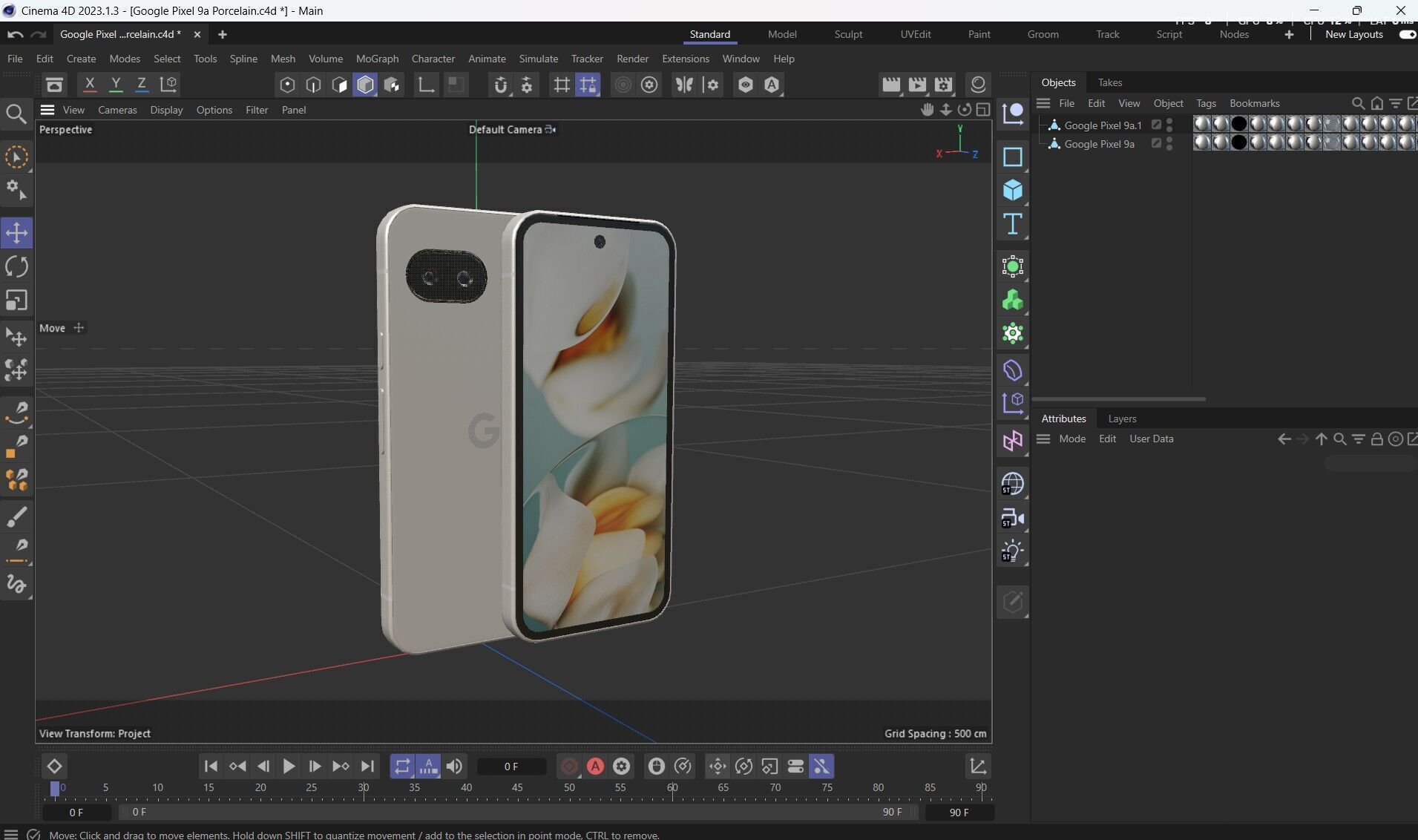This screenshot has width=1418, height=840.
Task: Open the Coordinate System toggle icon
Action: point(168,85)
